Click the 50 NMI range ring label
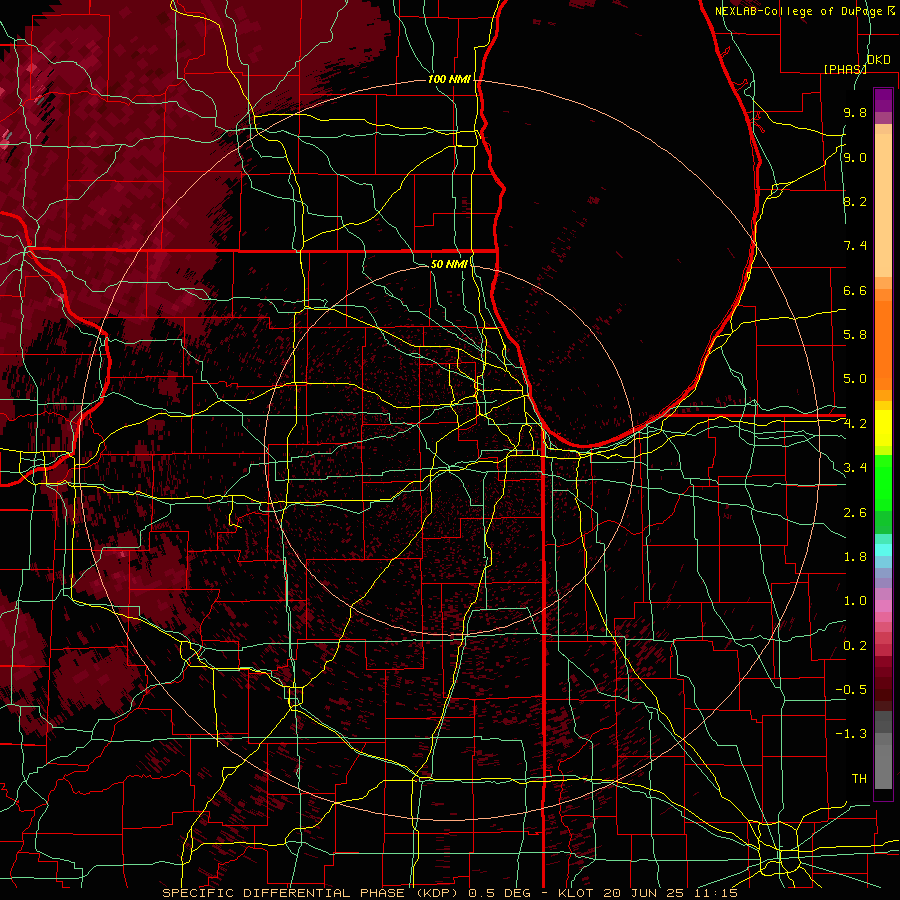The image size is (900, 900). (x=449, y=264)
